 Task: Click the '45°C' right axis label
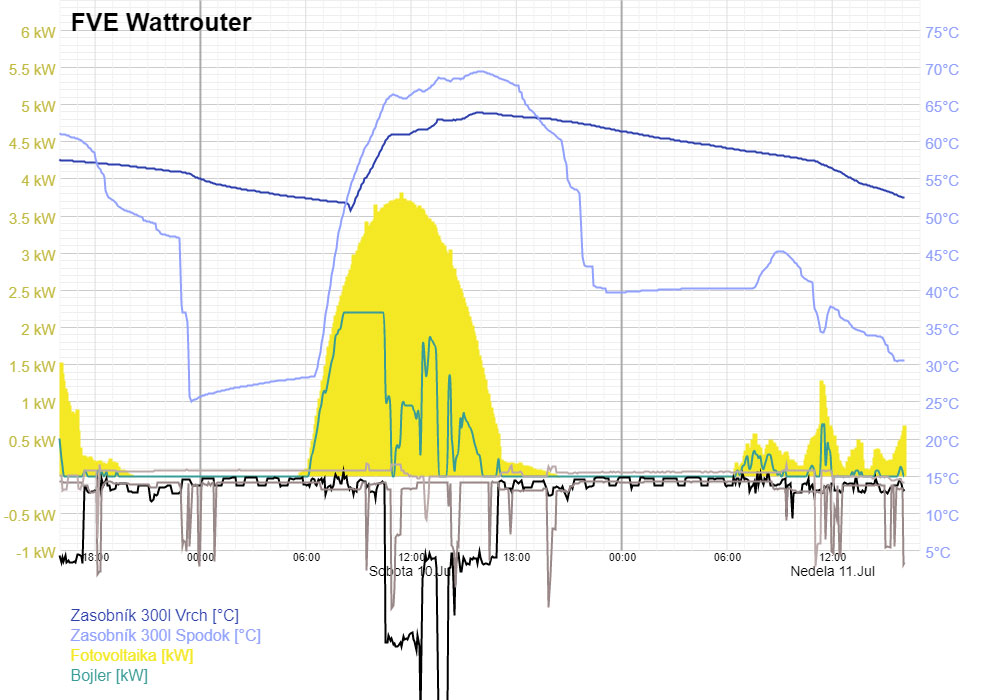click(x=942, y=255)
